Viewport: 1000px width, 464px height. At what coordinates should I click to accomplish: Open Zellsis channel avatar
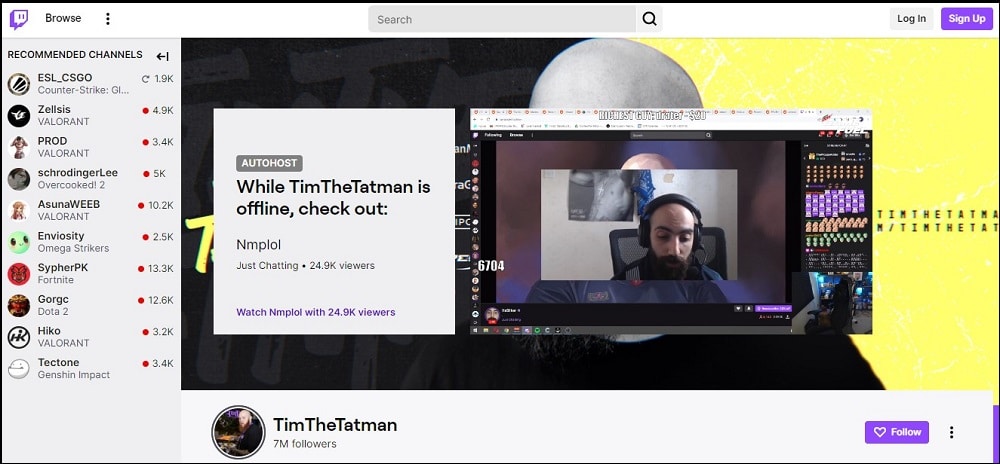(x=18, y=115)
